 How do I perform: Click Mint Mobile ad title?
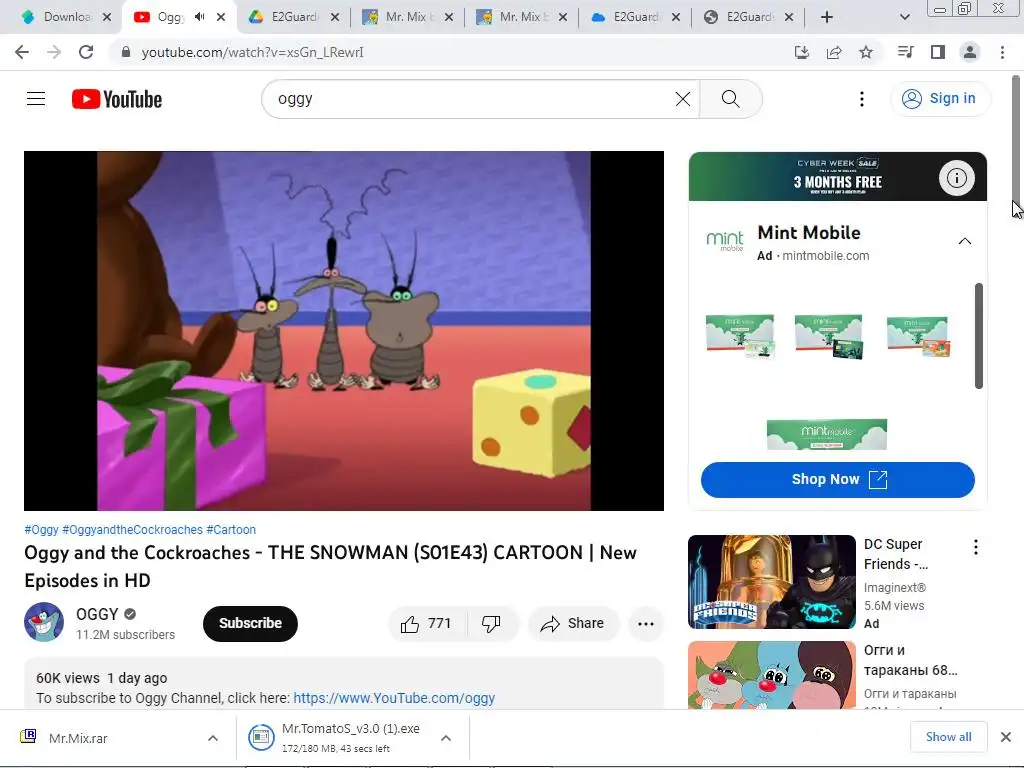coord(808,232)
